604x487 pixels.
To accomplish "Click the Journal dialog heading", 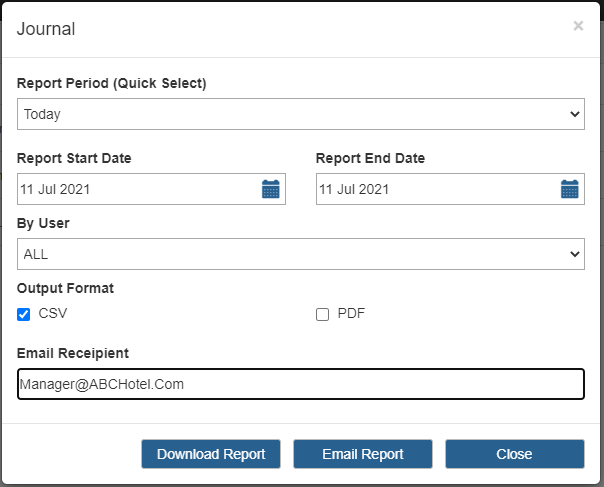I will (x=46, y=29).
